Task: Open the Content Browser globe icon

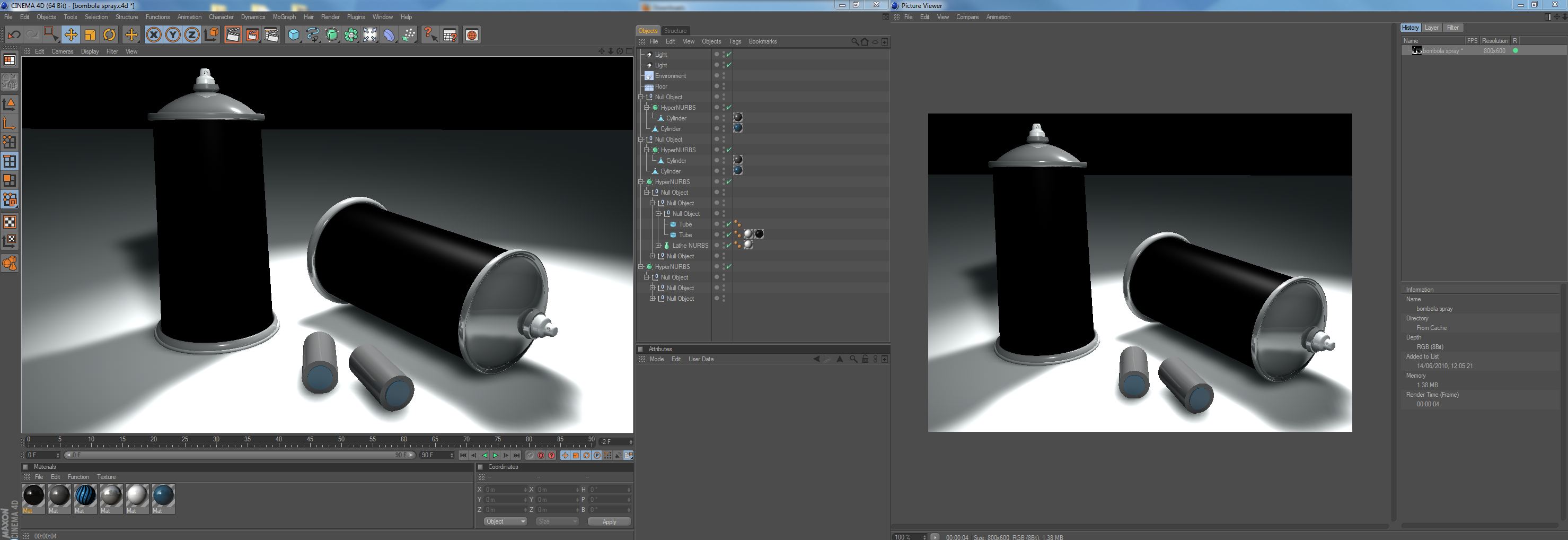Action: [x=472, y=34]
